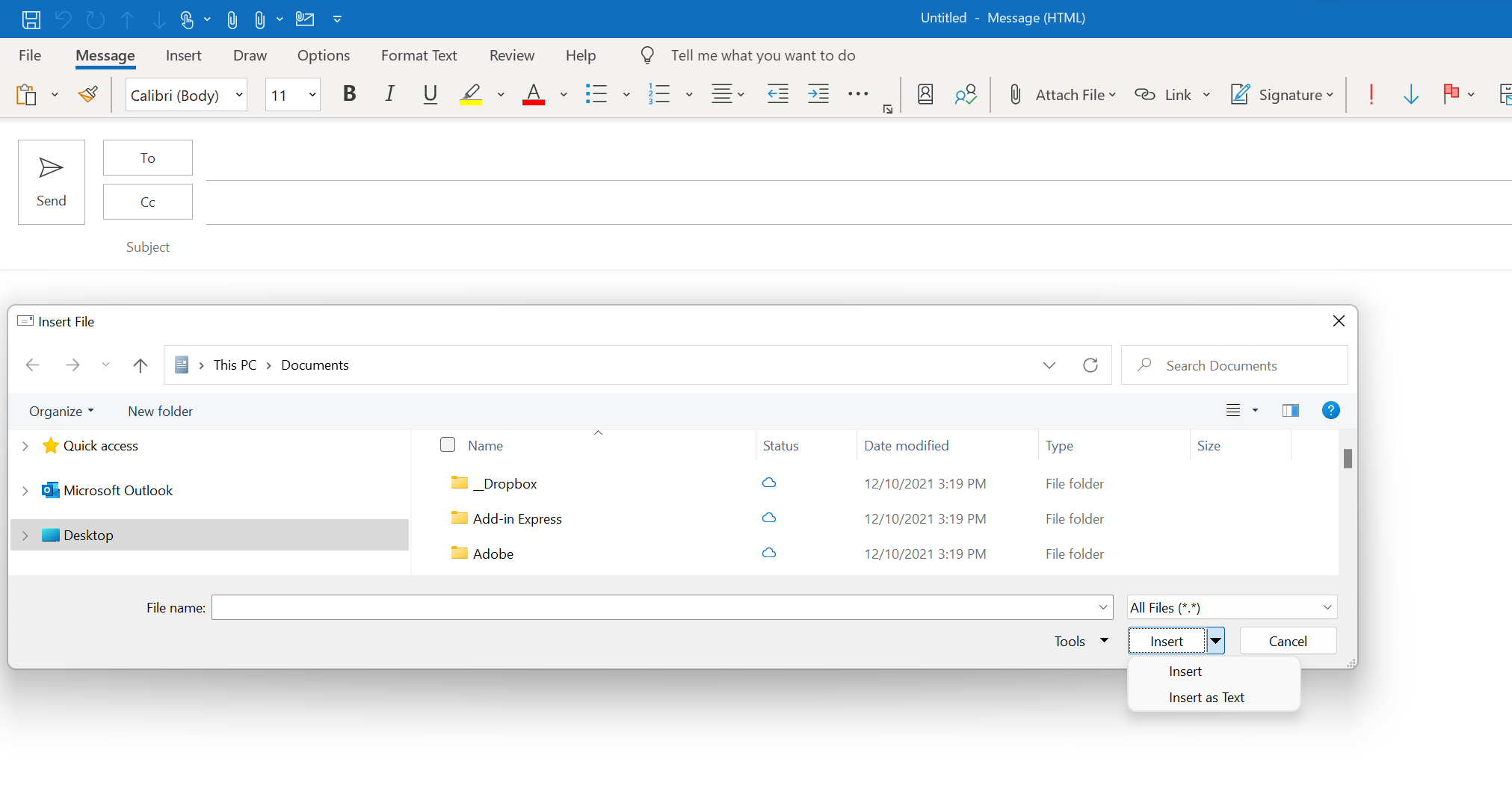Click the Check Names icon
The image size is (1512, 800).
(966, 94)
